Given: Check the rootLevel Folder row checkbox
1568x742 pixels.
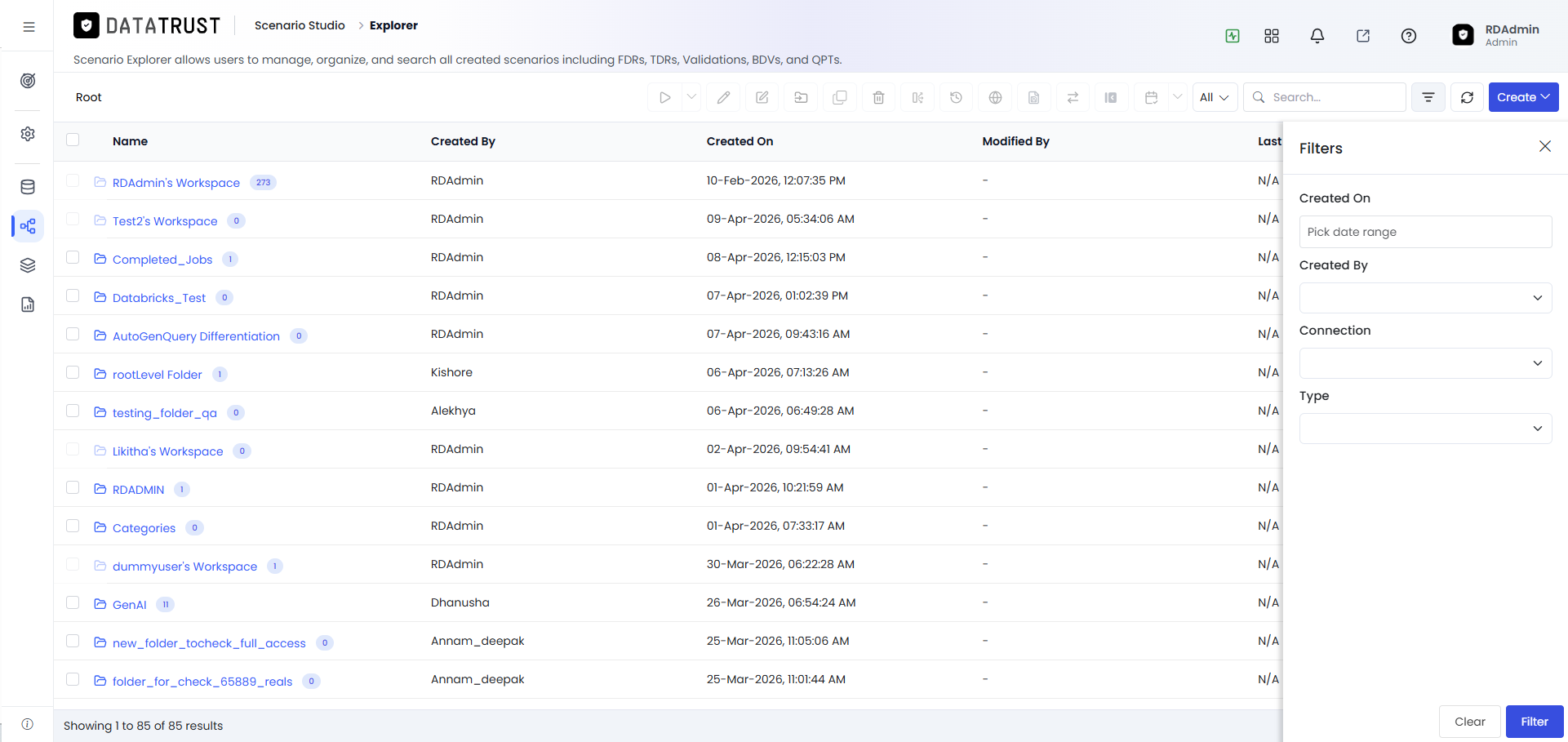Looking at the screenshot, I should click(x=73, y=372).
